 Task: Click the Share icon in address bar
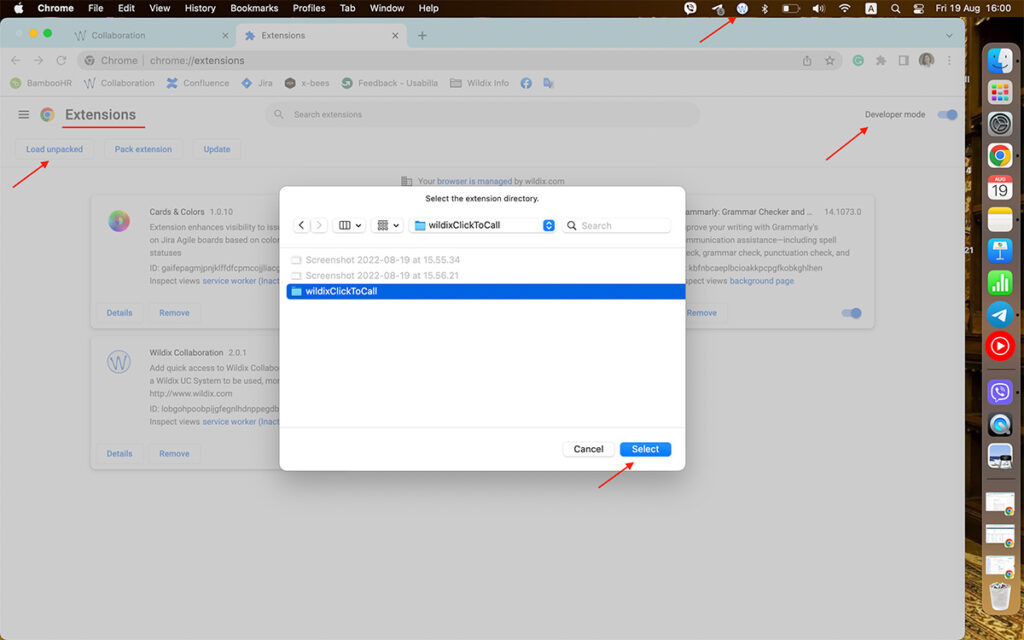click(x=807, y=60)
